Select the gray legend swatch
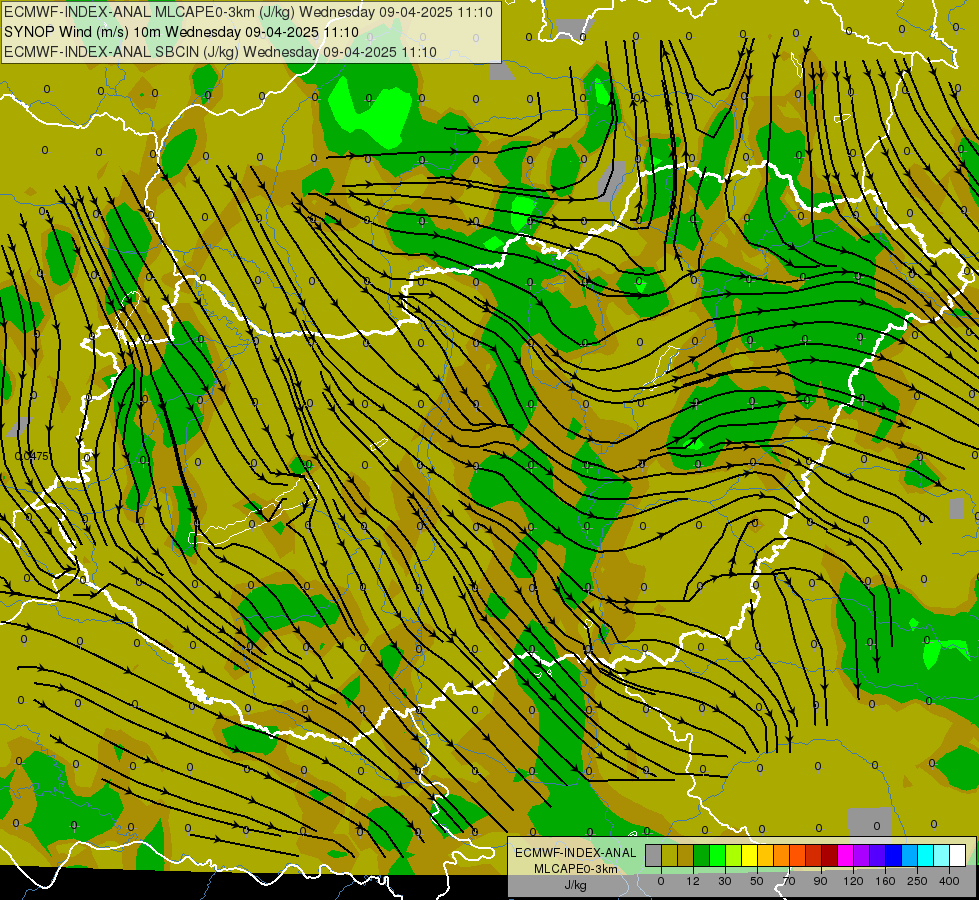Image resolution: width=979 pixels, height=900 pixels. click(x=654, y=855)
